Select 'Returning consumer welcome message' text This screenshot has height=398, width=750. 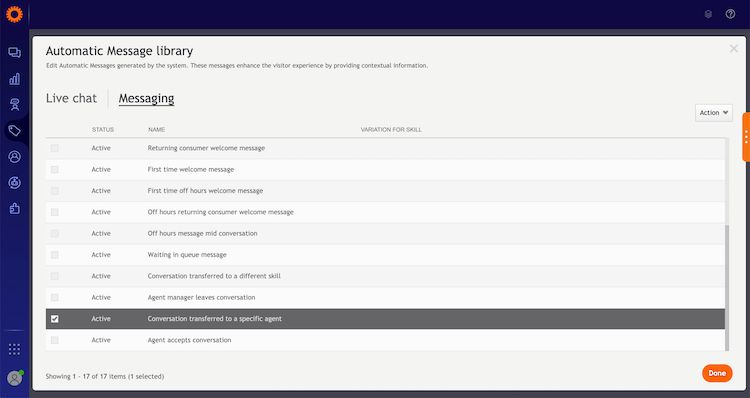click(206, 148)
